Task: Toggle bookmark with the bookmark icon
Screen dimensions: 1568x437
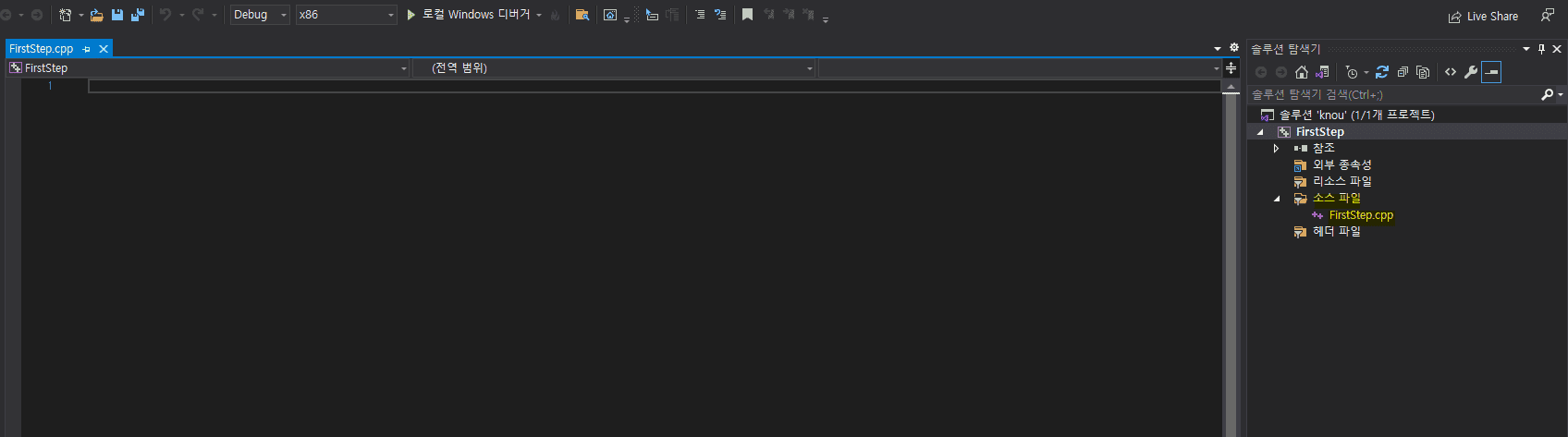Action: 748,15
